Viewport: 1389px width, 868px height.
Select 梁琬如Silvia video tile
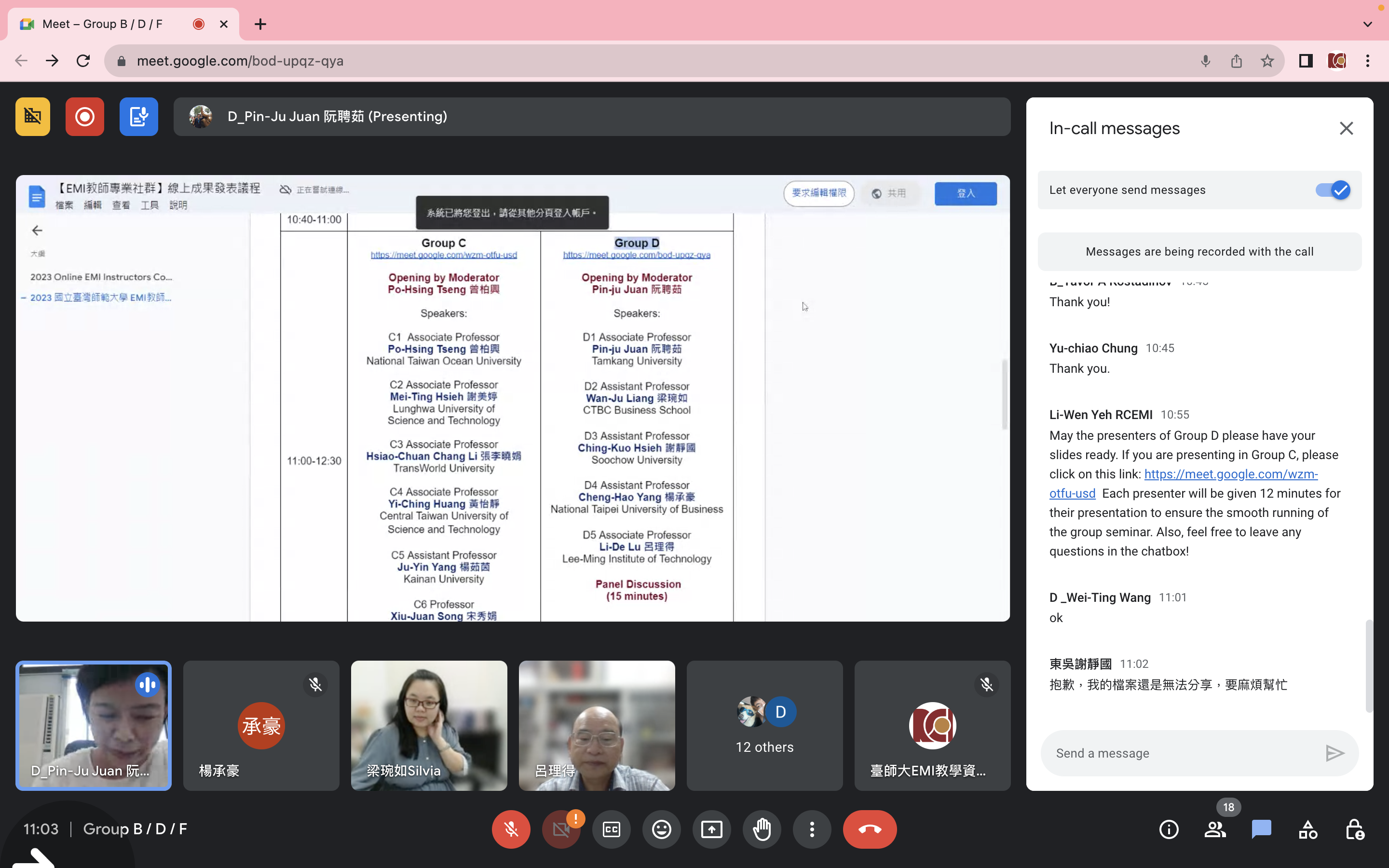tap(429, 726)
